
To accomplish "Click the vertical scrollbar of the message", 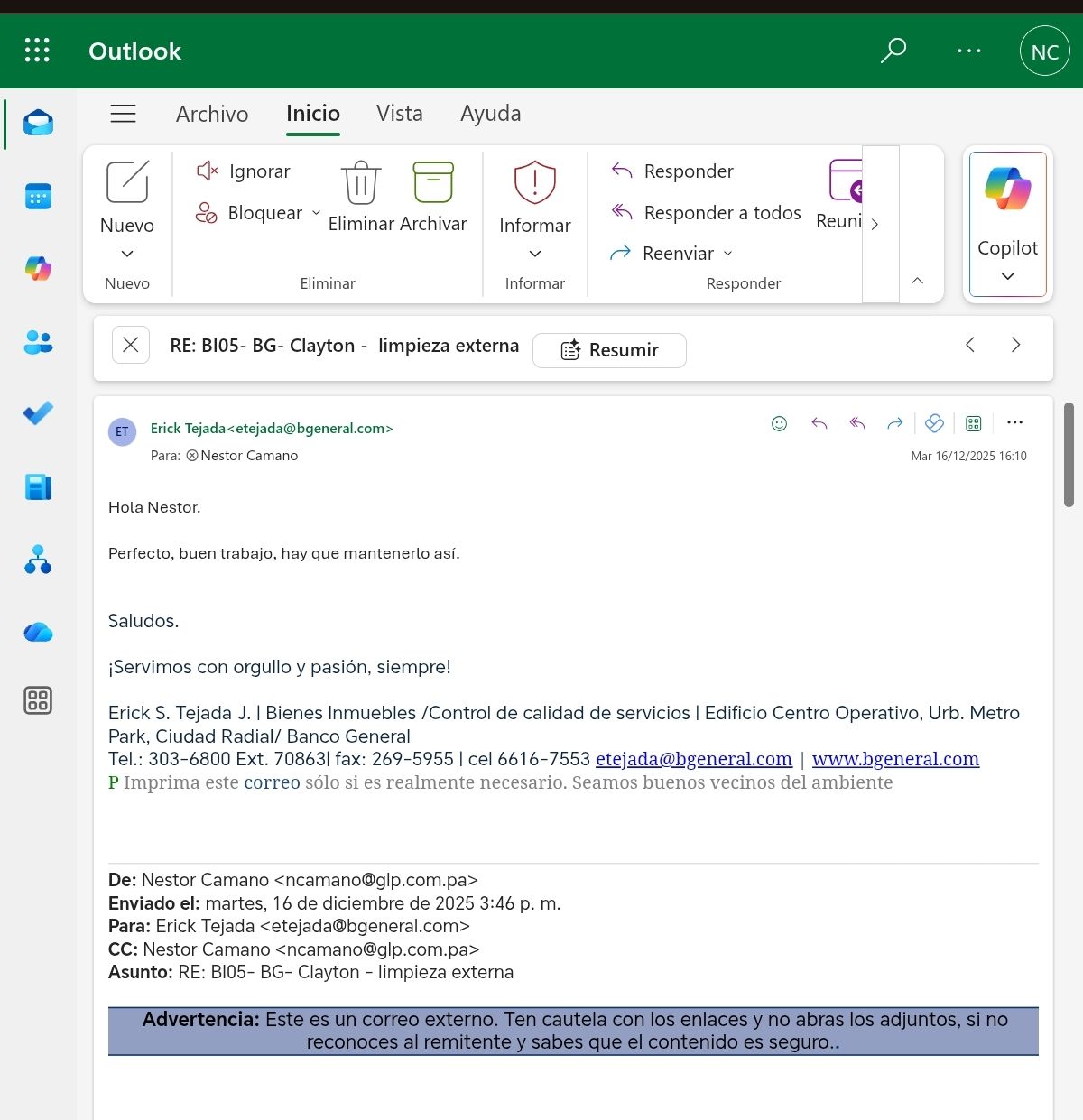I will pyautogui.click(x=1069, y=455).
